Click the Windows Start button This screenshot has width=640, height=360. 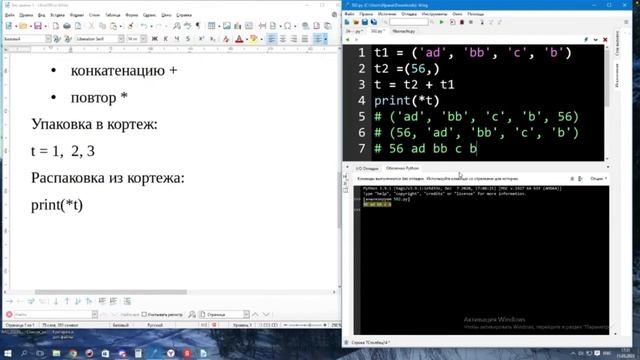[8, 353]
